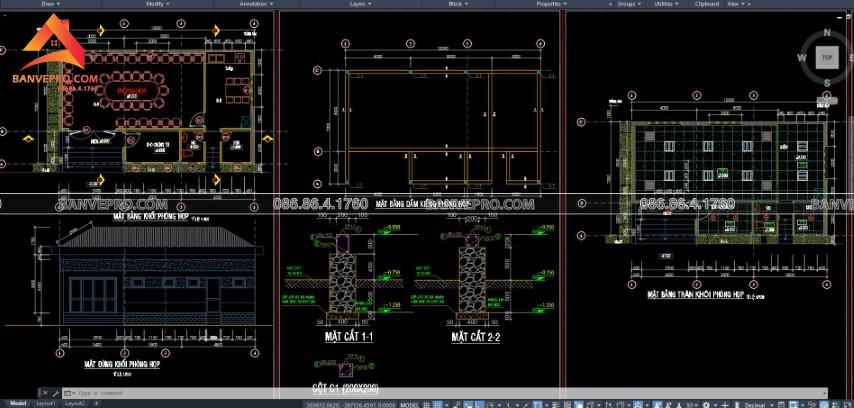Open recent commands list icon
The height and width of the screenshot is (408, 854).
[x=68, y=392]
